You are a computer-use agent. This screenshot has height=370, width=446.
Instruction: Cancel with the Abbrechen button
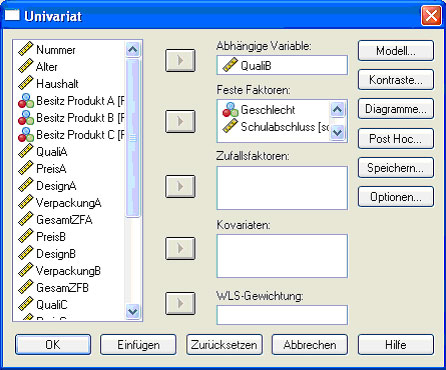point(310,345)
